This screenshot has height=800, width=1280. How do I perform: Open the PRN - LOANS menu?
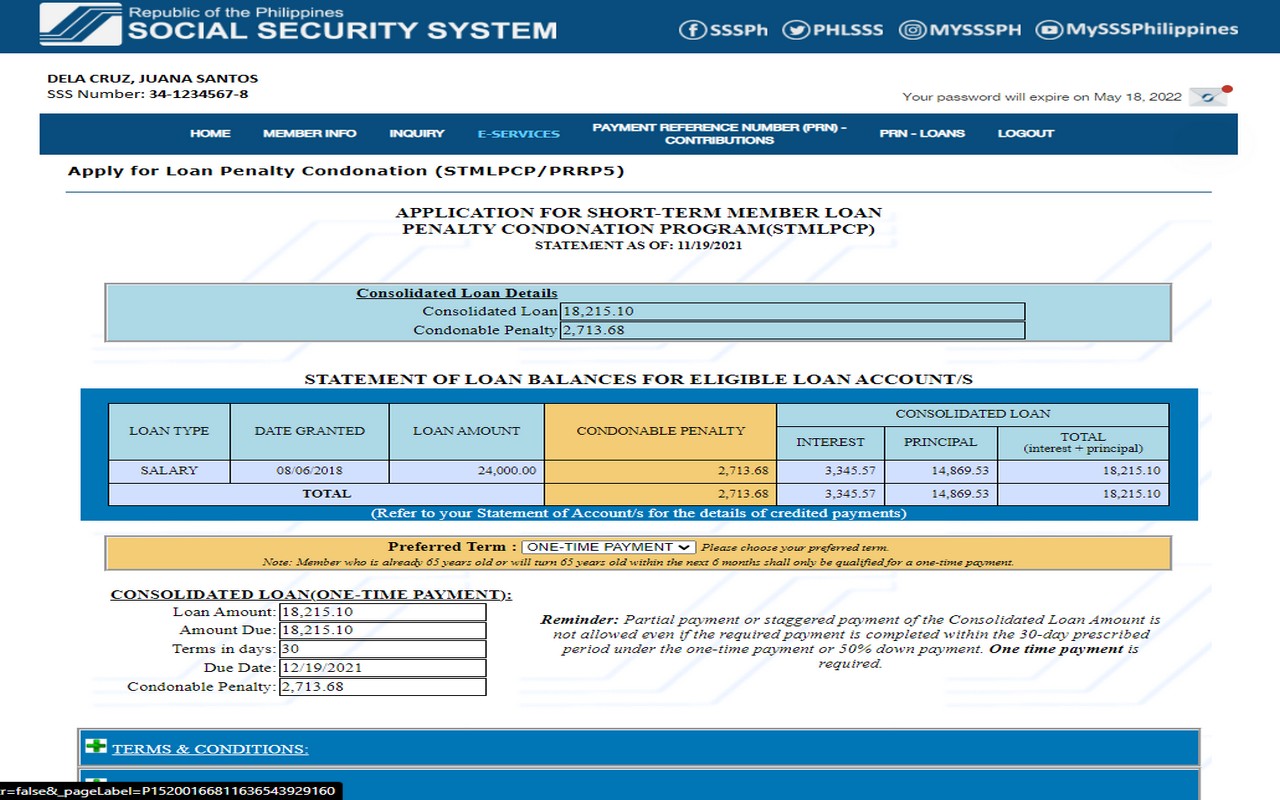coord(922,133)
